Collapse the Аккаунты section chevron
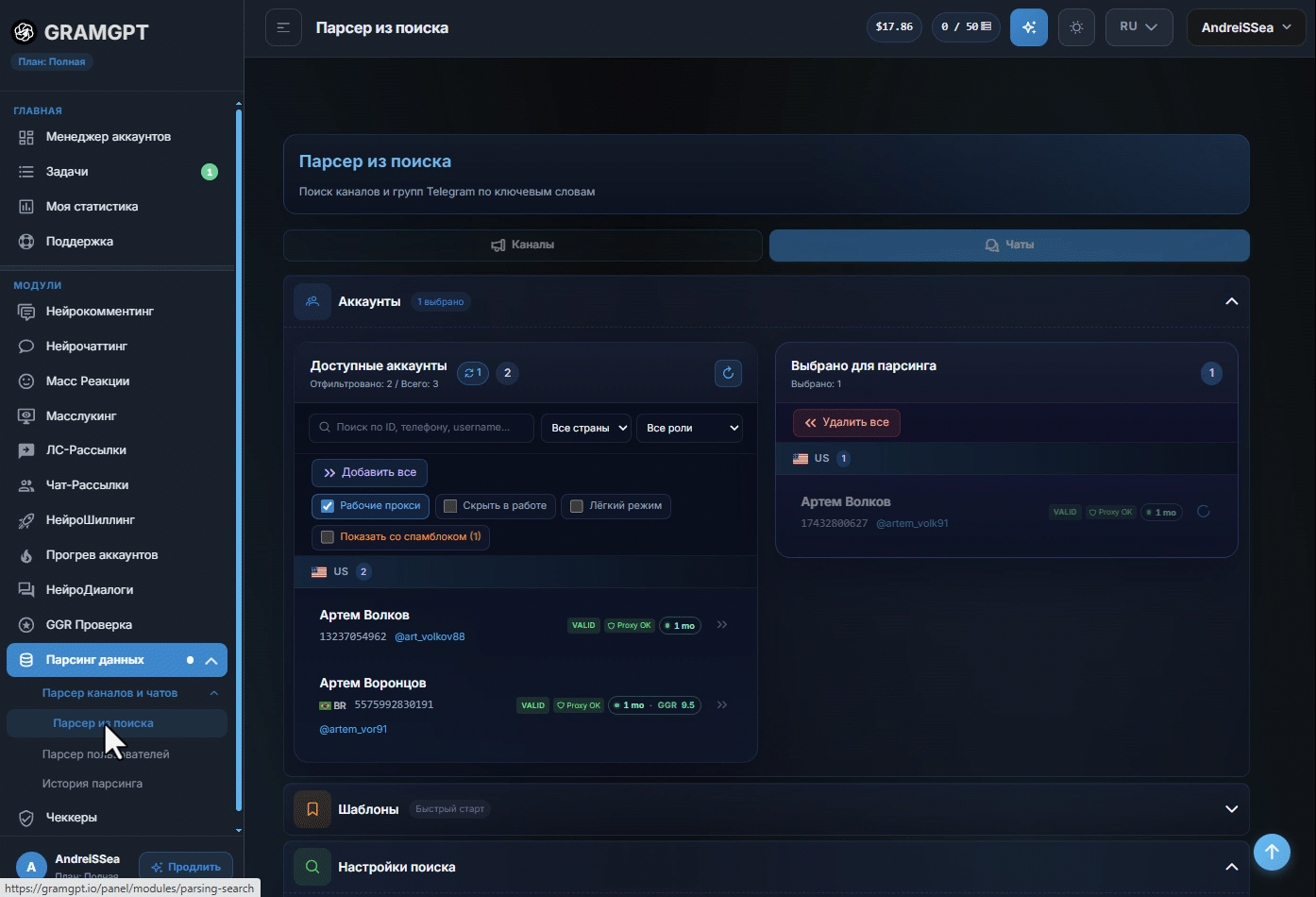The width and height of the screenshot is (1316, 897). (x=1231, y=301)
